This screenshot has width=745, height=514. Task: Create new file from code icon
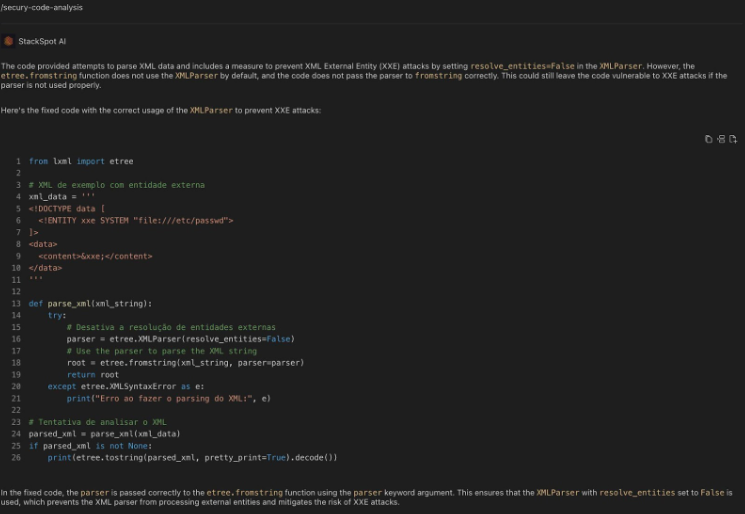tap(733, 139)
